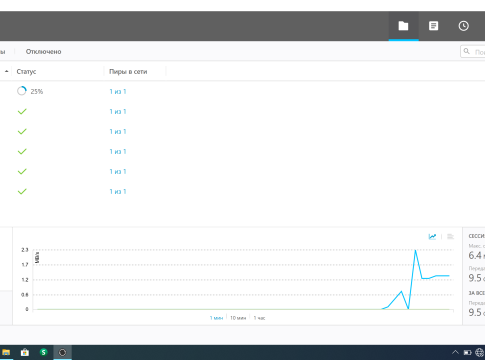Select the 10 мин graph range
Viewport: 485px width, 360px height.
(x=238, y=318)
